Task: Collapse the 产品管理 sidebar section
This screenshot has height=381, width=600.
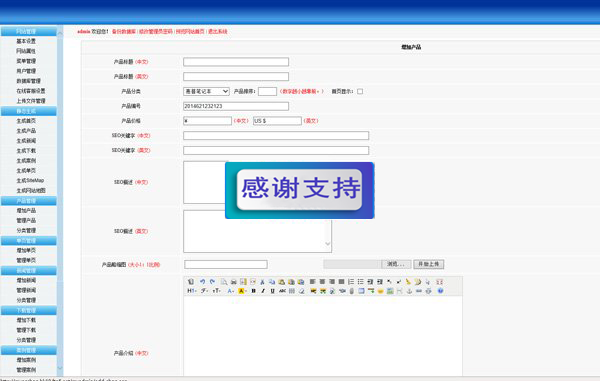Action: 29,201
